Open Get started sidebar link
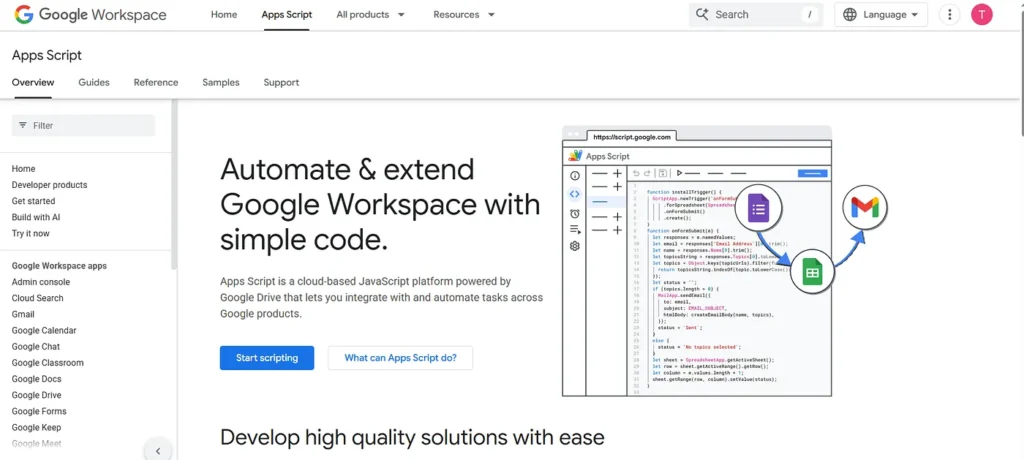The image size is (1024, 460). (x=33, y=201)
